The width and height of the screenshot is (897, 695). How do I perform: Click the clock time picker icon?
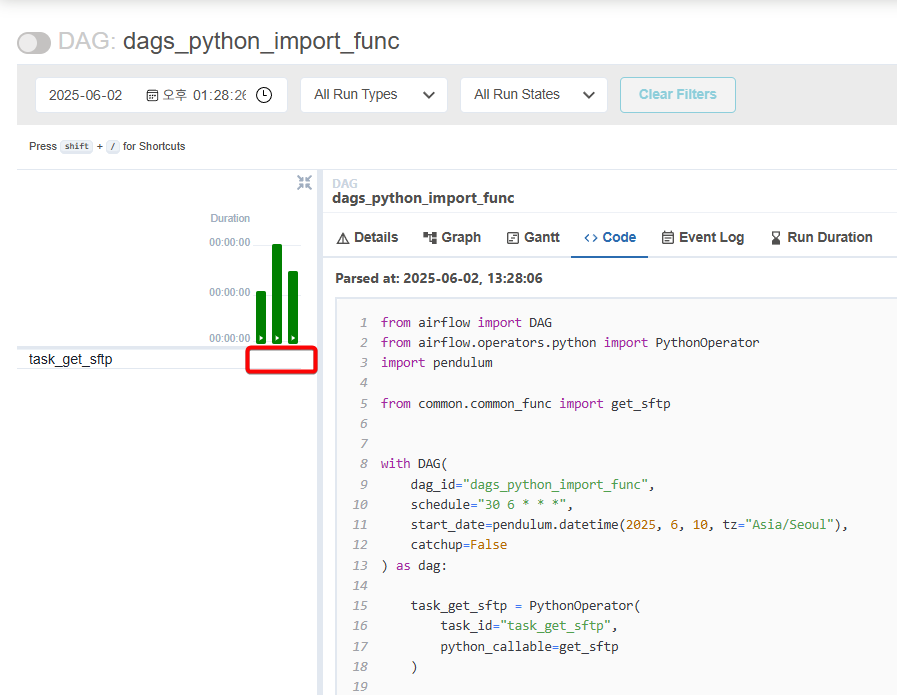pyautogui.click(x=264, y=95)
